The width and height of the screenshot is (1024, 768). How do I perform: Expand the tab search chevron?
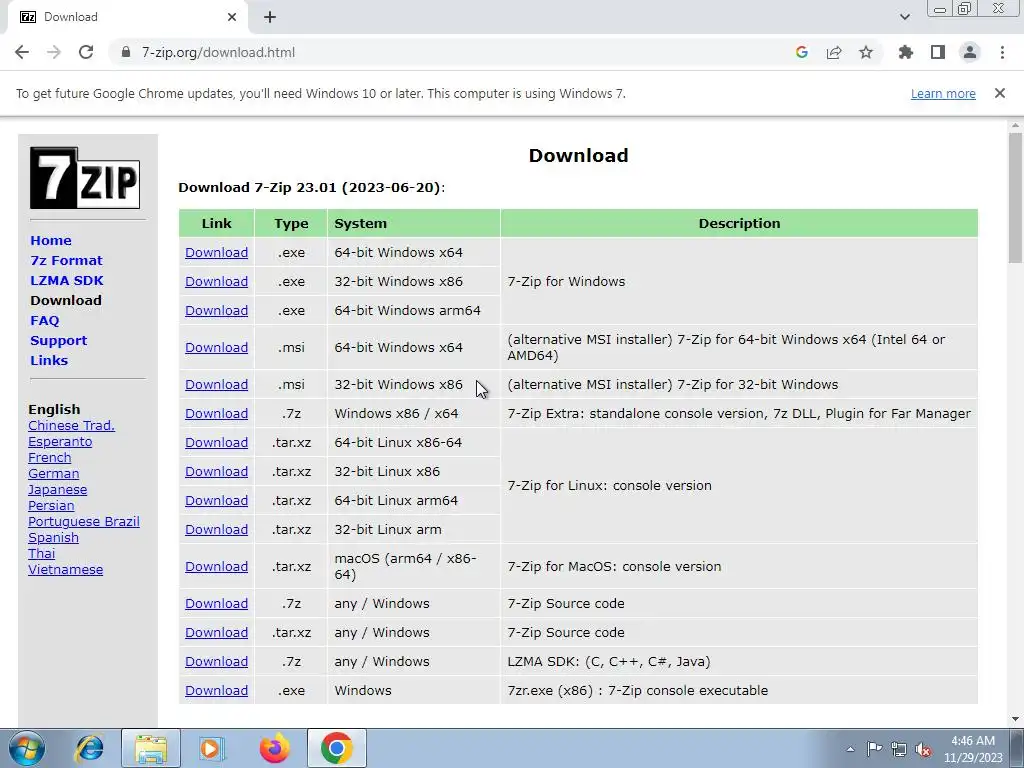click(904, 17)
